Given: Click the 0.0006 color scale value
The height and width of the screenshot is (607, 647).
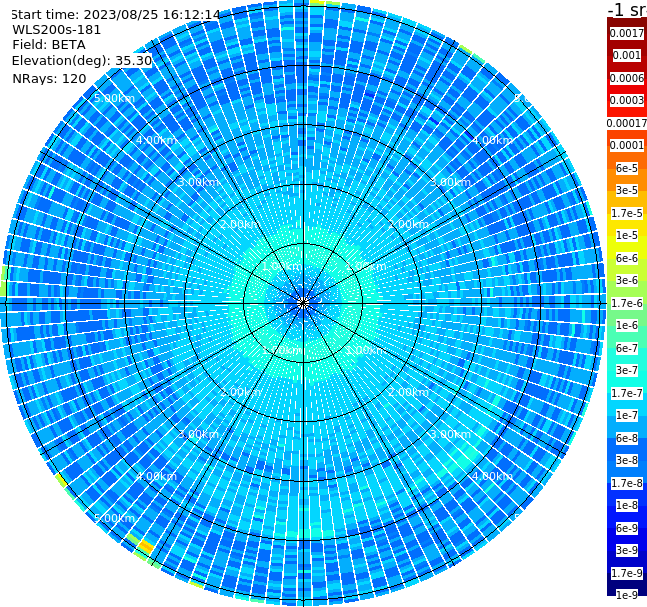Looking at the screenshot, I should [x=626, y=78].
